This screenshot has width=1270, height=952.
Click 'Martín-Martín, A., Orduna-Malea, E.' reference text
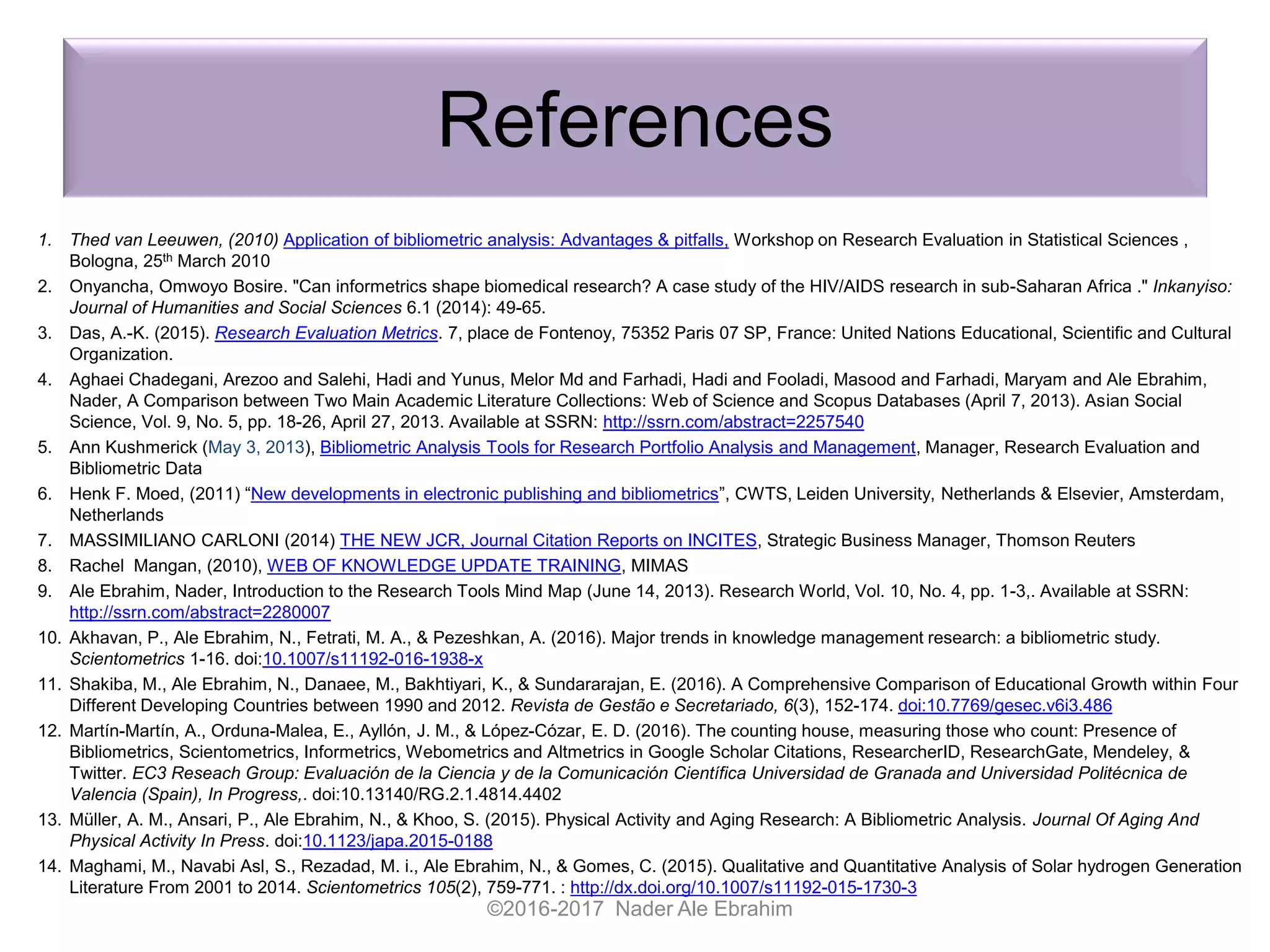pyautogui.click(x=212, y=730)
